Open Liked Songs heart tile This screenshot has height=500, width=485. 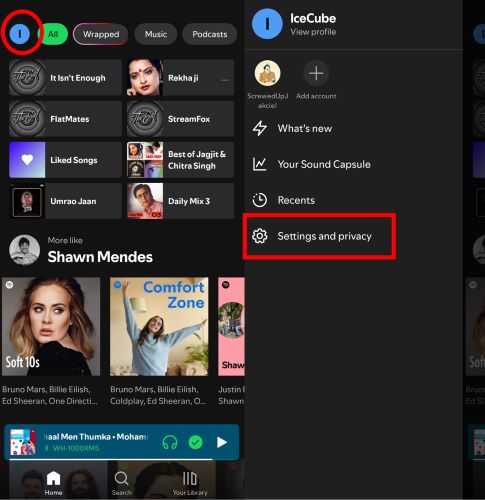click(x=65, y=160)
